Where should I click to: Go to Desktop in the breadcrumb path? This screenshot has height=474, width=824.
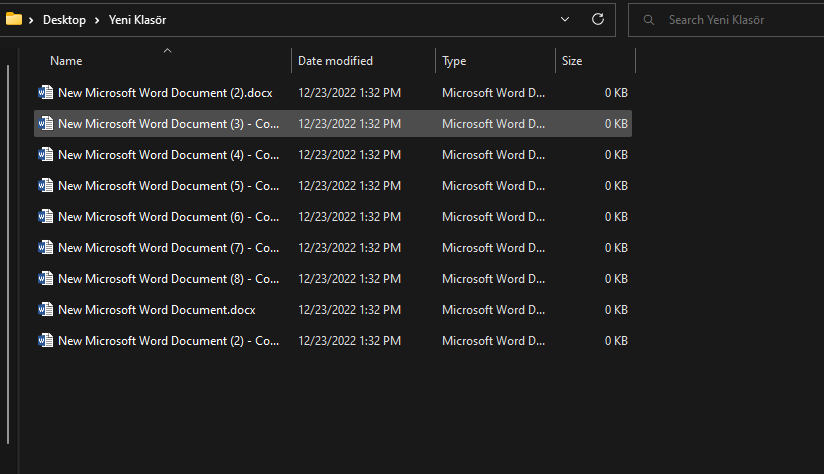coord(64,20)
